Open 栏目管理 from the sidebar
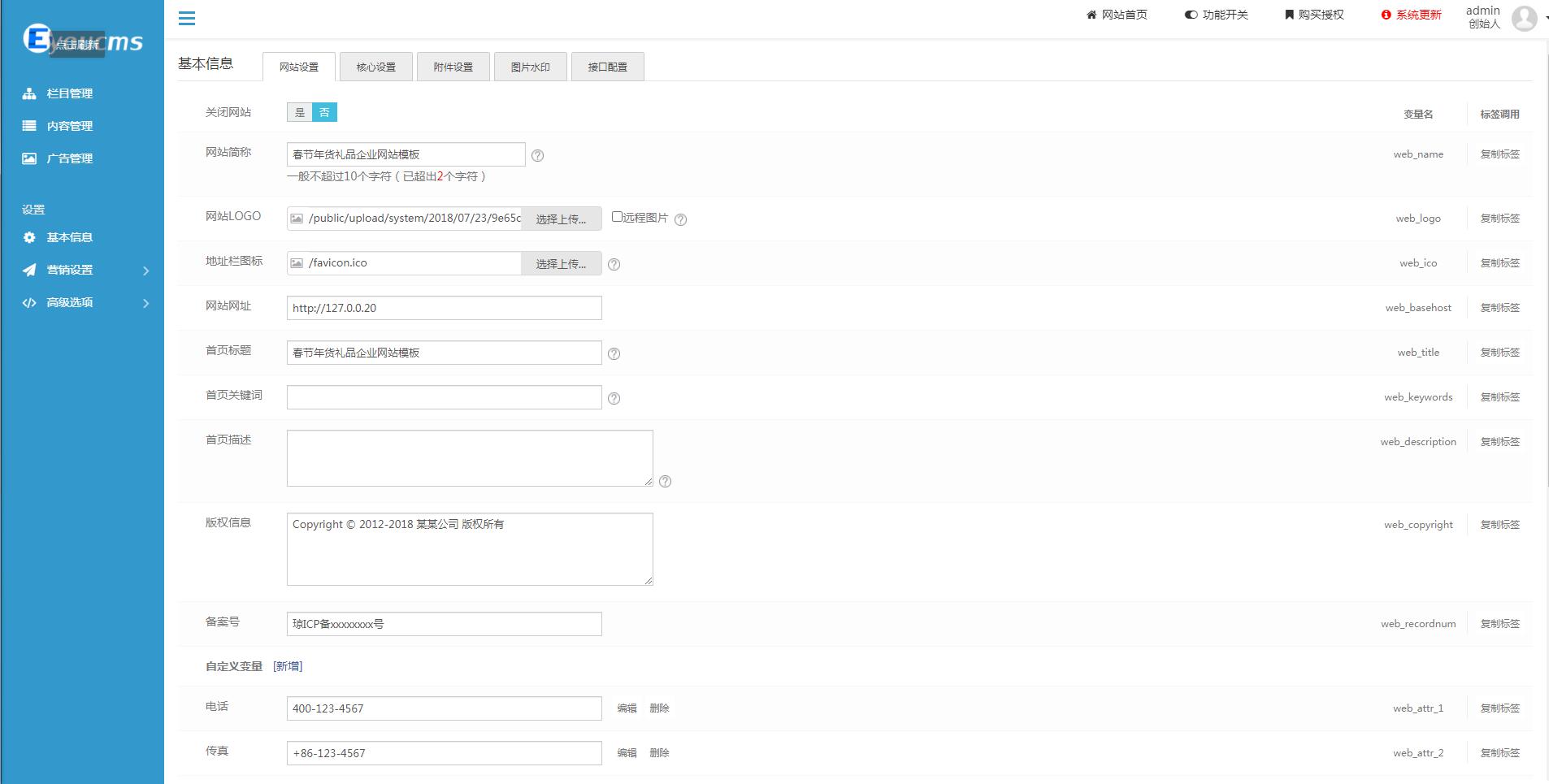Viewport: 1549px width, 784px height. point(69,93)
